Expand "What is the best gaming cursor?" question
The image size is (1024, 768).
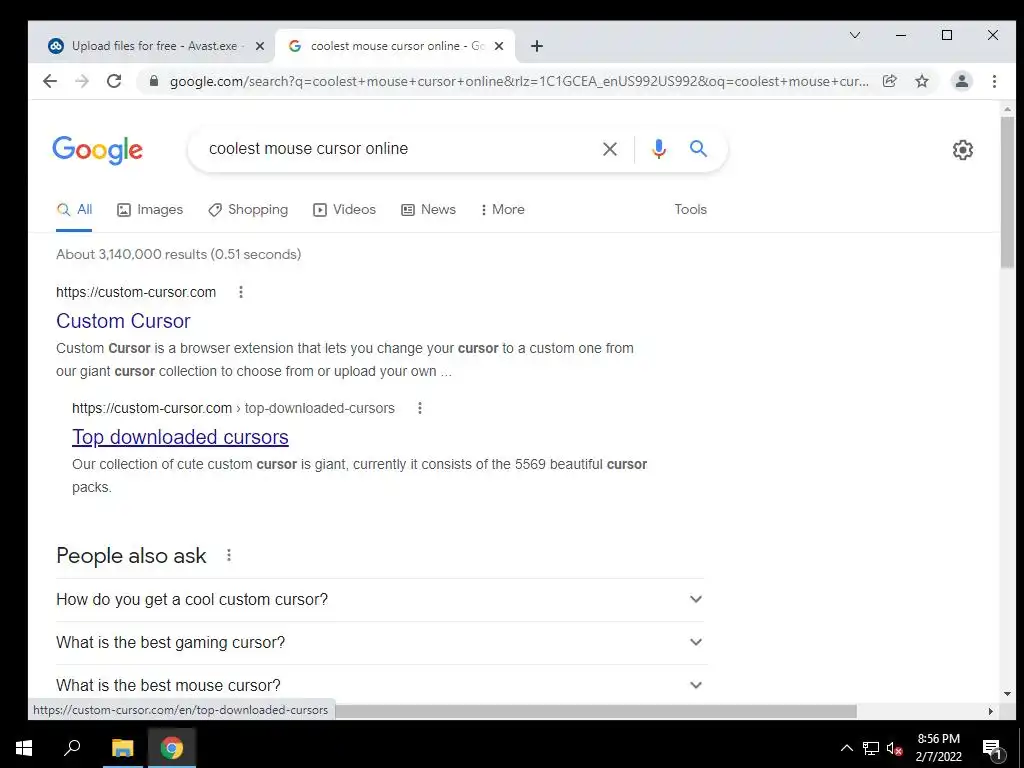381,643
